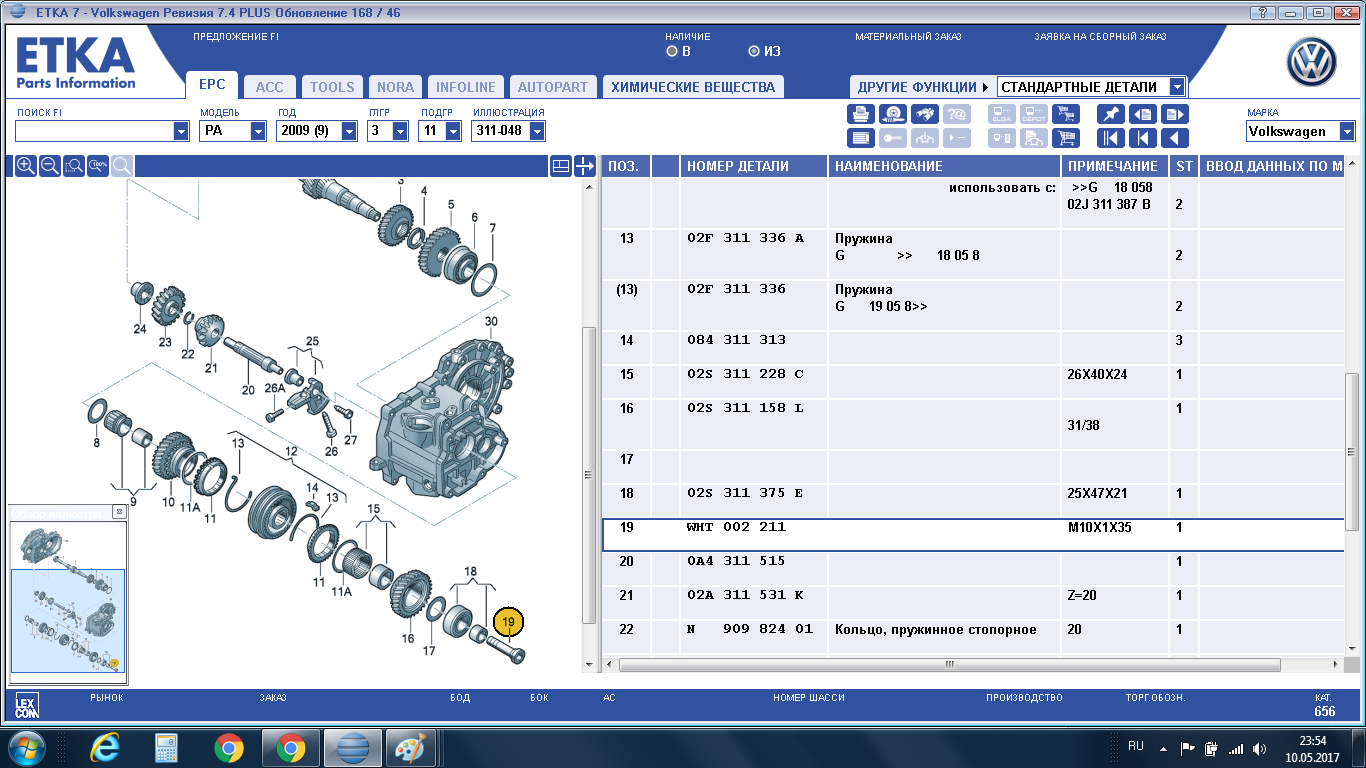The width and height of the screenshot is (1366, 768).
Task: Expand the ГОД dropdown showing 2009 (9)
Action: (x=349, y=131)
